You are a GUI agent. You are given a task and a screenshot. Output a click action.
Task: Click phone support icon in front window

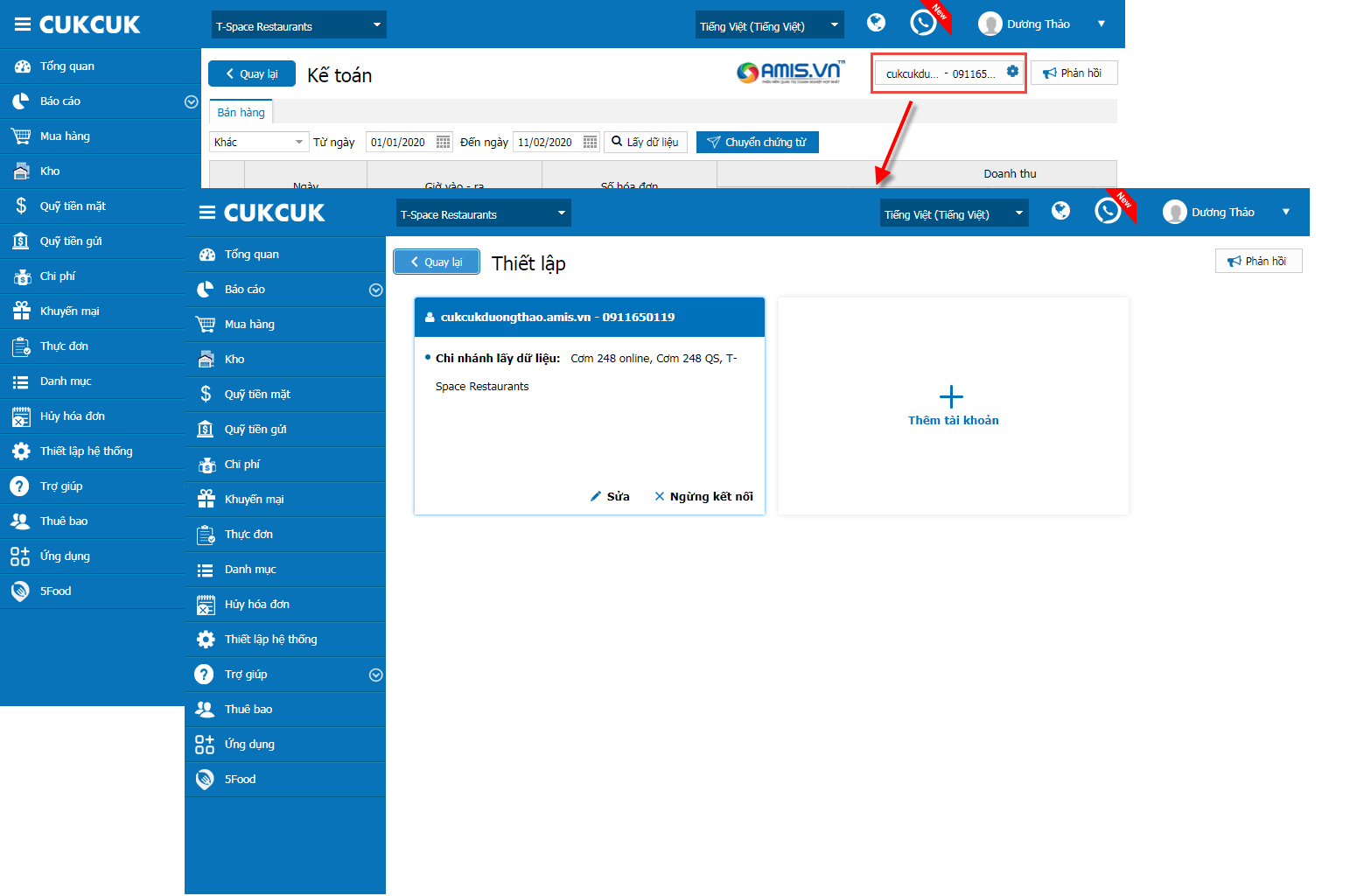click(1108, 210)
